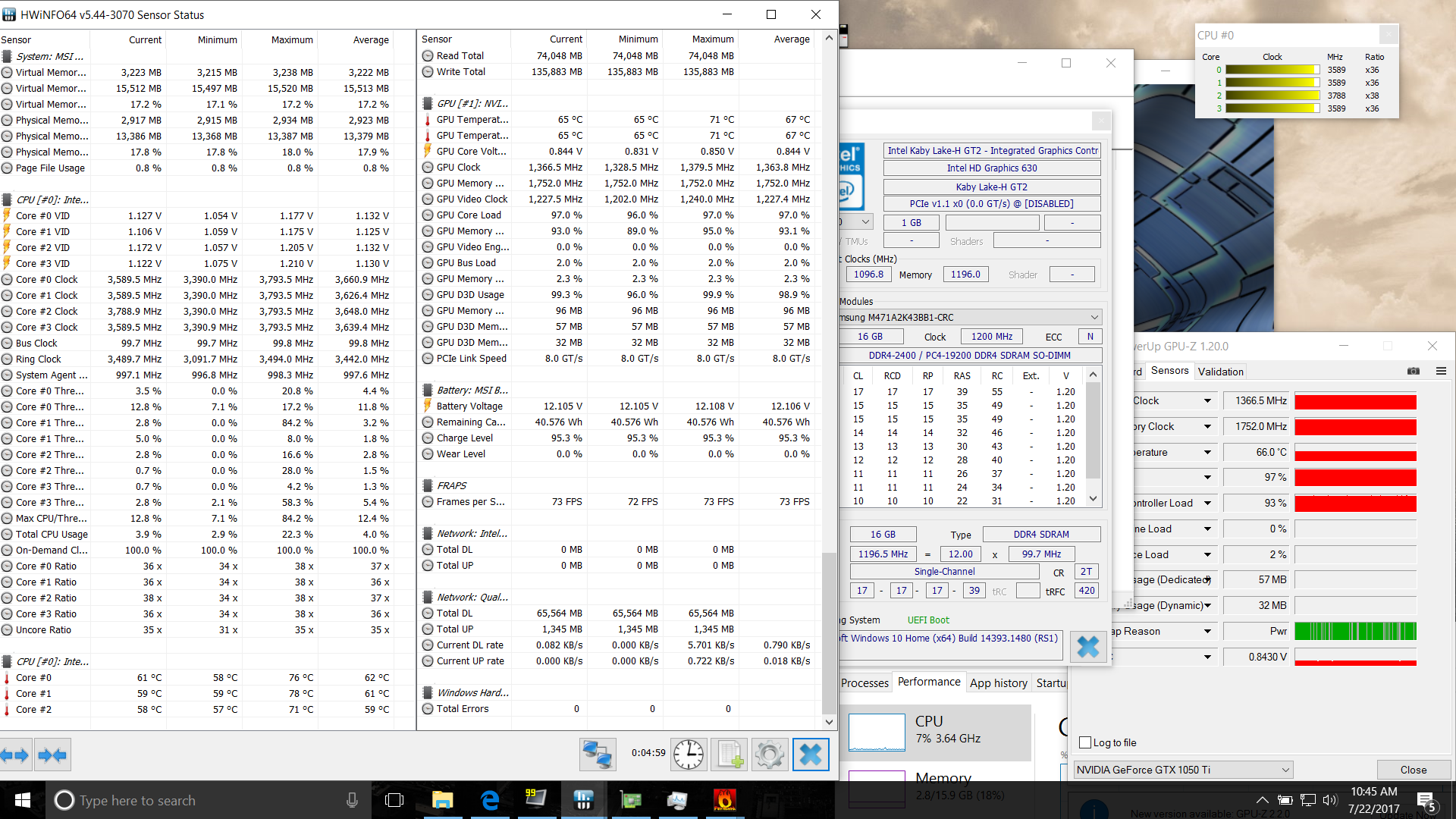Click the memory timings table scroll-down arrow
Screen dimensions: 1456x819
coord(1093,499)
